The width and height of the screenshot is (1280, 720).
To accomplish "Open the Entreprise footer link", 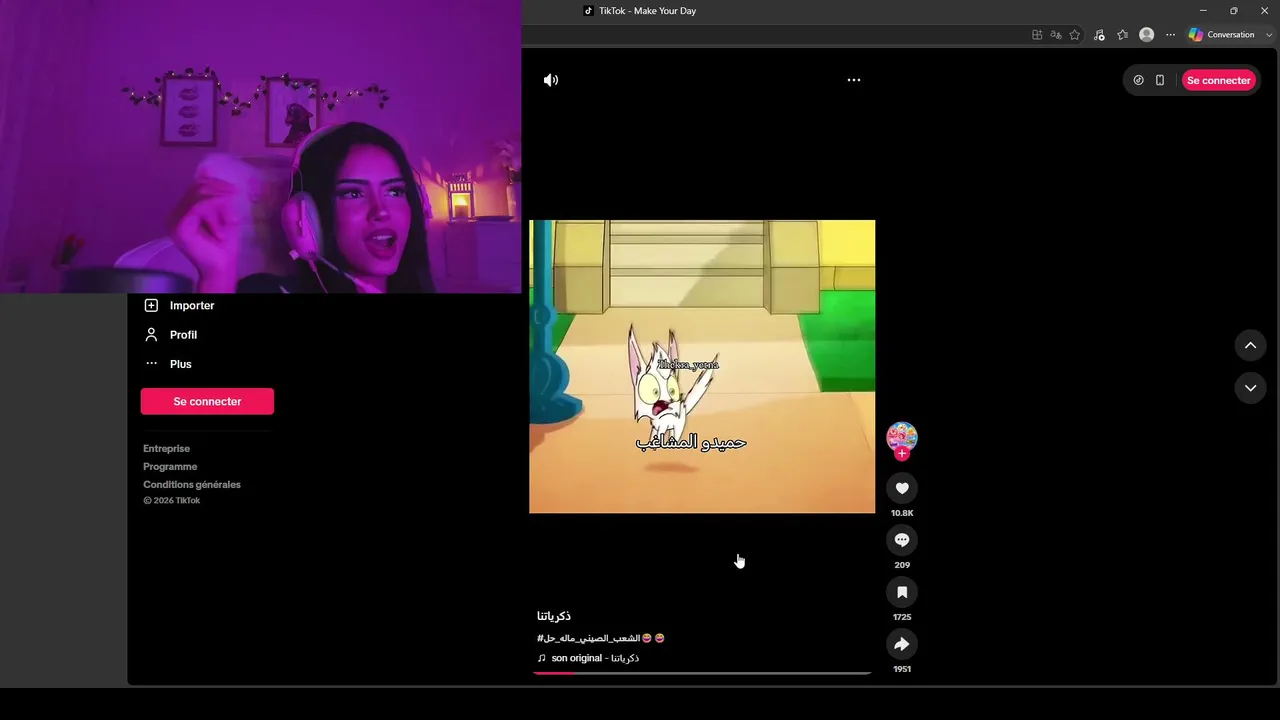I will pyautogui.click(x=166, y=449).
